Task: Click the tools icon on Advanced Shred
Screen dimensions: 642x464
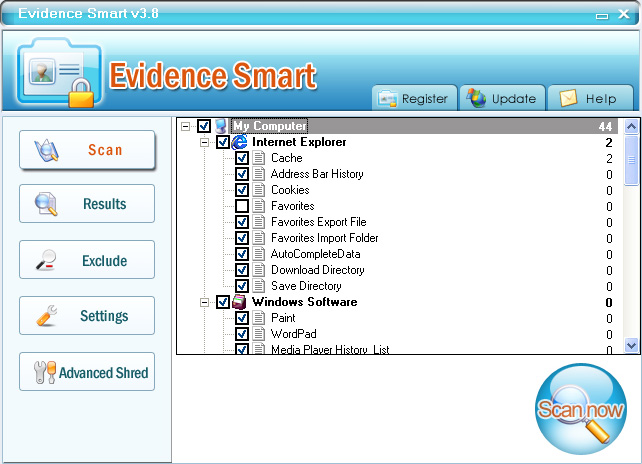Action: [x=45, y=372]
